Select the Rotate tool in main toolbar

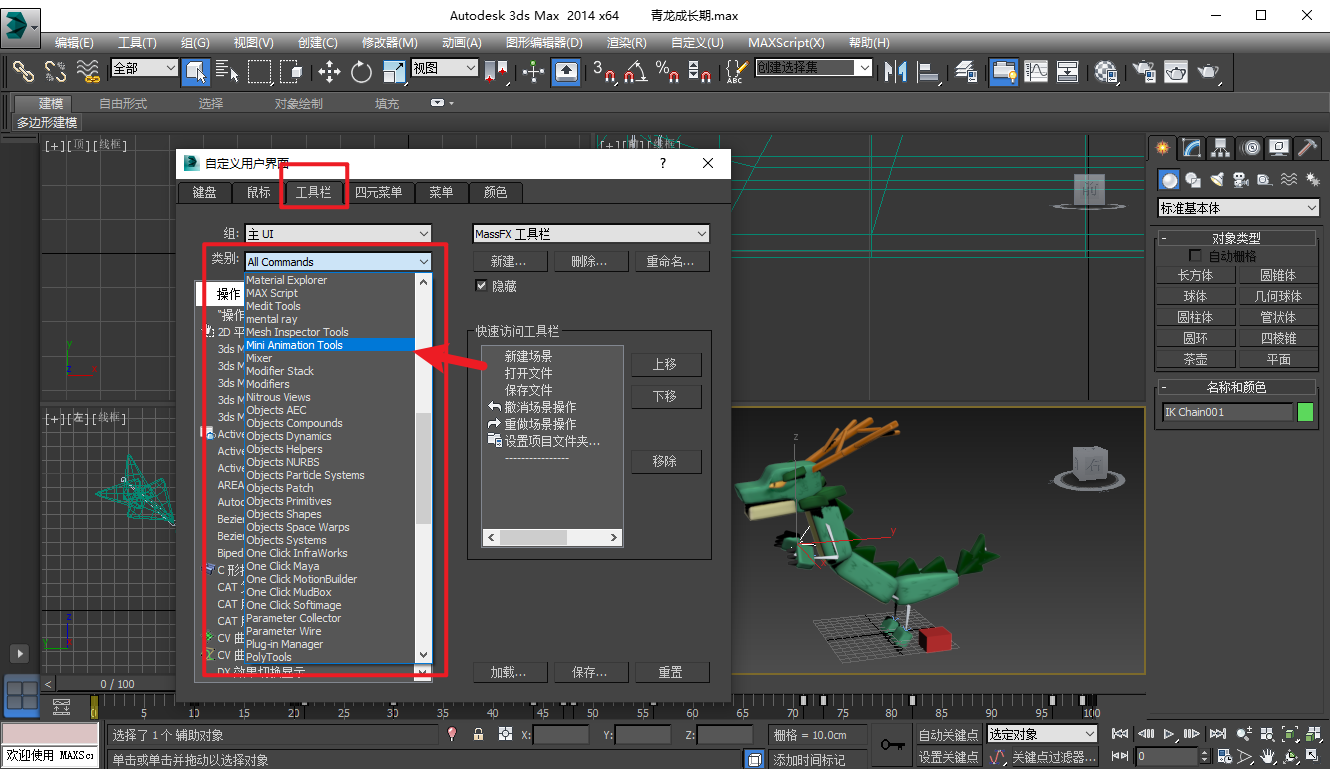click(361, 72)
